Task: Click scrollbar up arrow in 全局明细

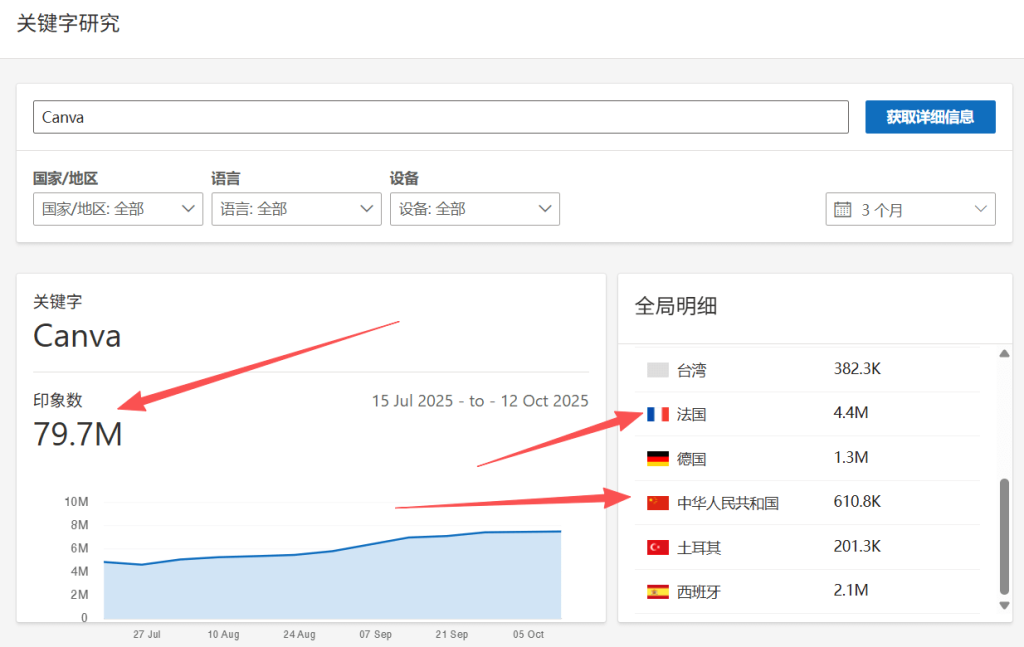Action: pyautogui.click(x=1004, y=353)
